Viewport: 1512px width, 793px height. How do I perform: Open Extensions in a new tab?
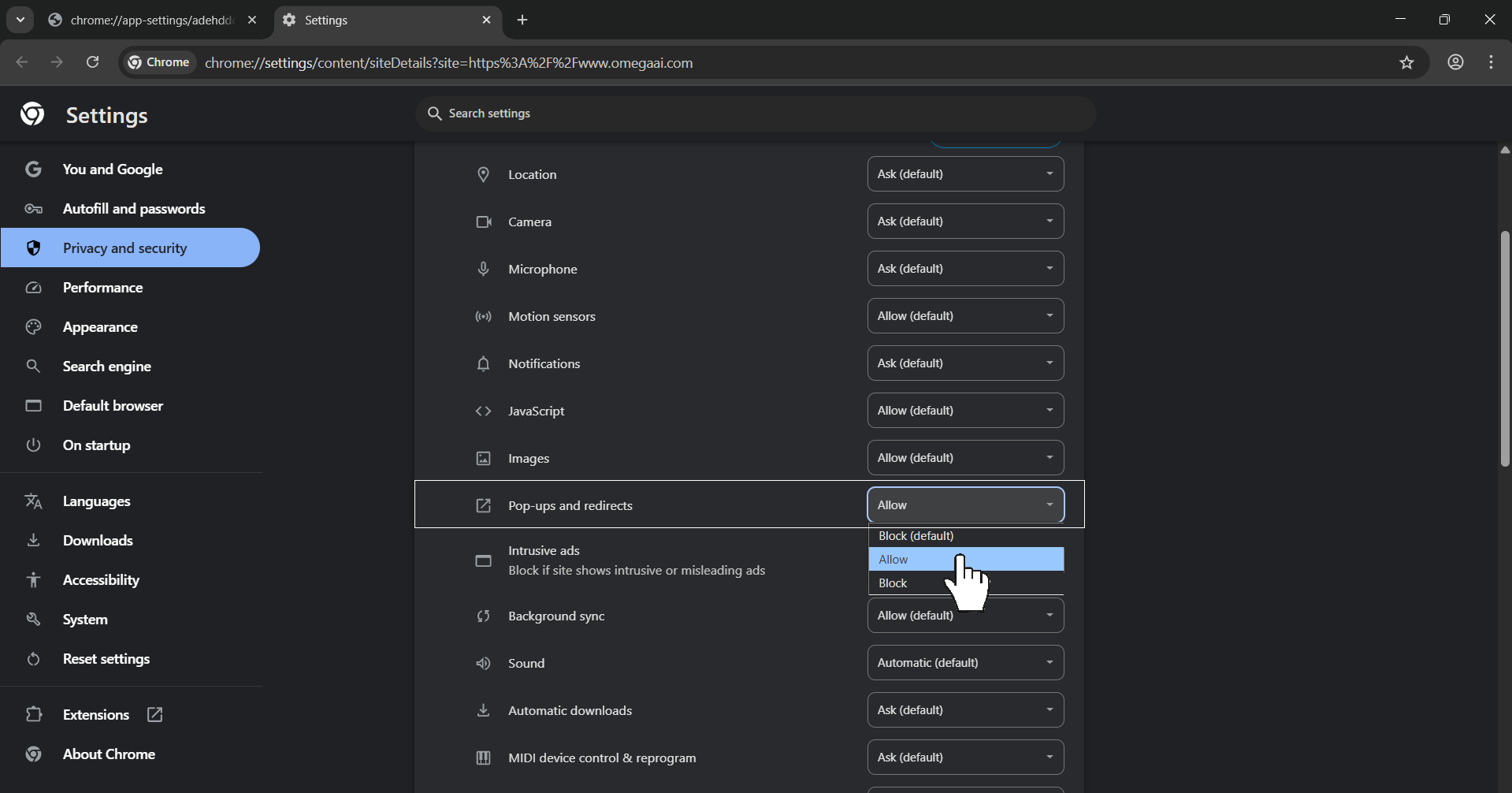(154, 714)
